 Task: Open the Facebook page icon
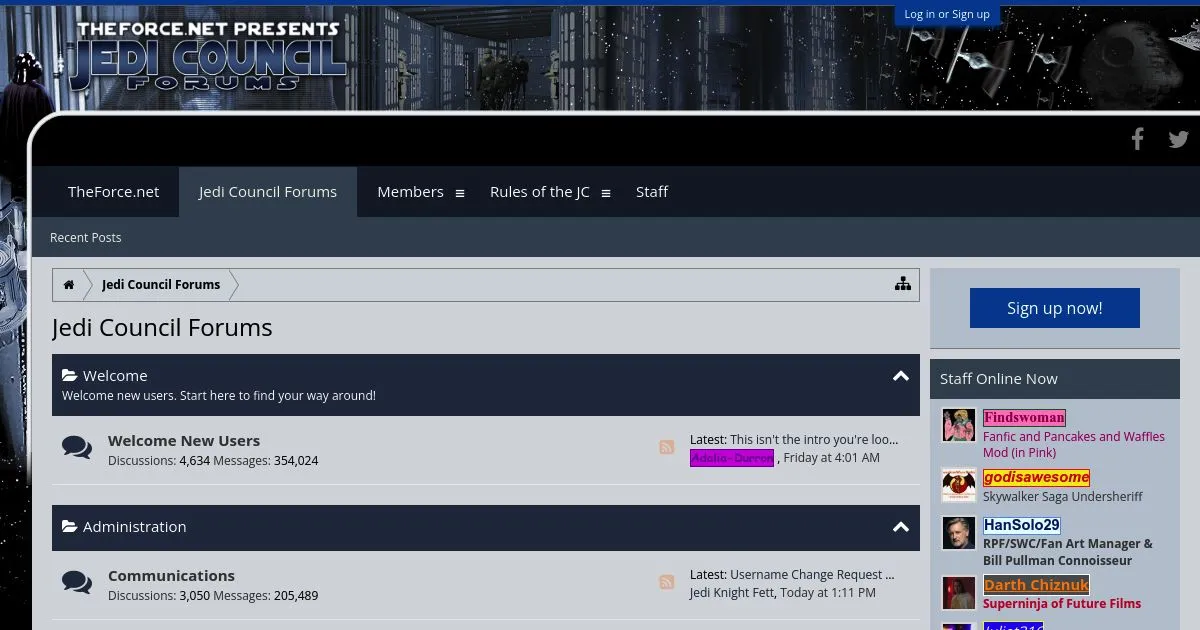pos(1137,139)
